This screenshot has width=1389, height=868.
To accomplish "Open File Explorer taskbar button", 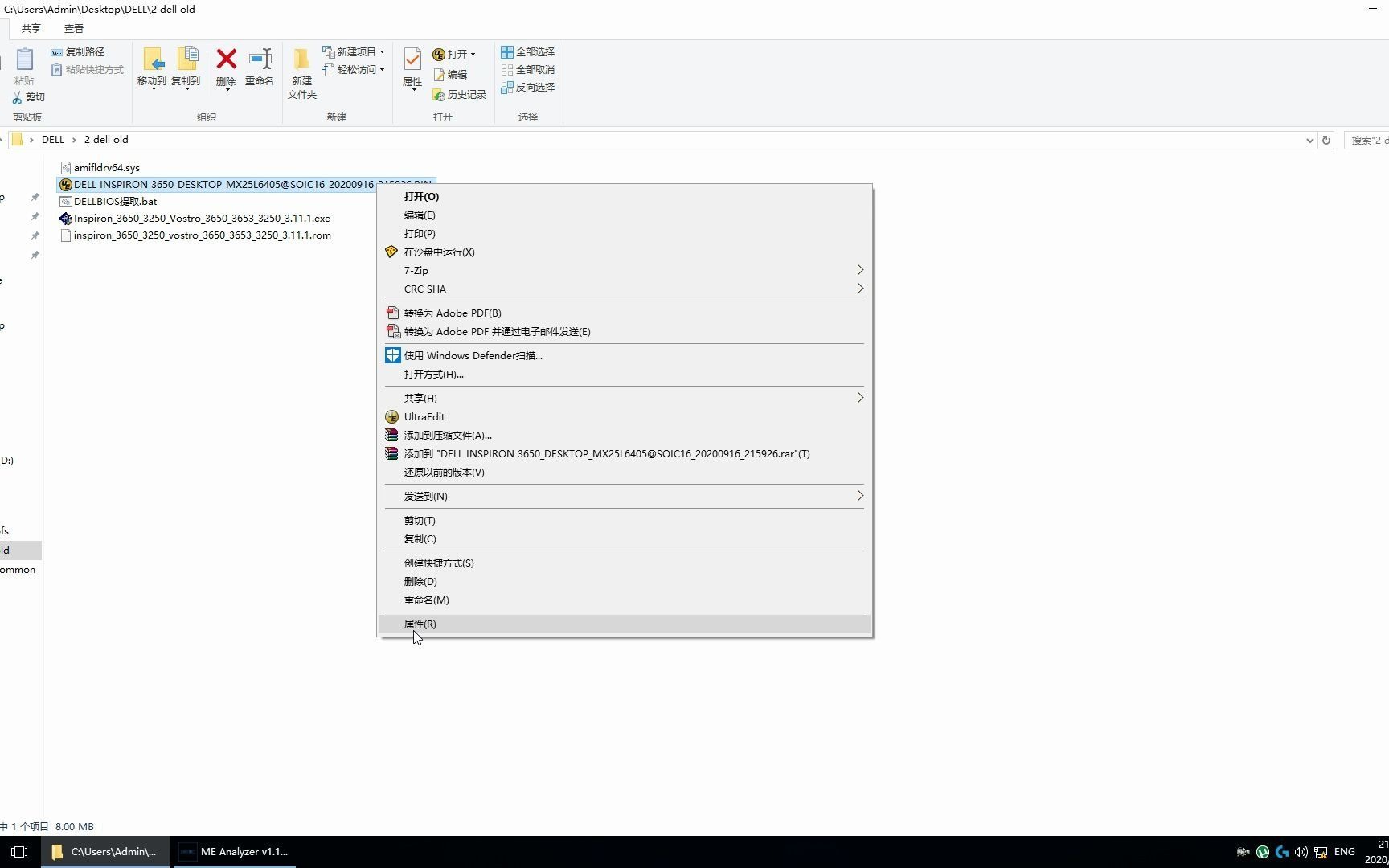I will pyautogui.click(x=105, y=852).
